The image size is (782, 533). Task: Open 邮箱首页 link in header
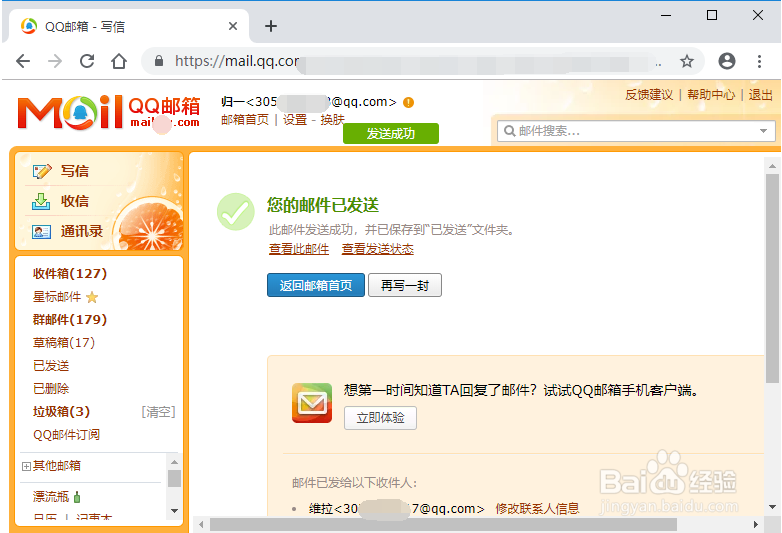point(245,120)
